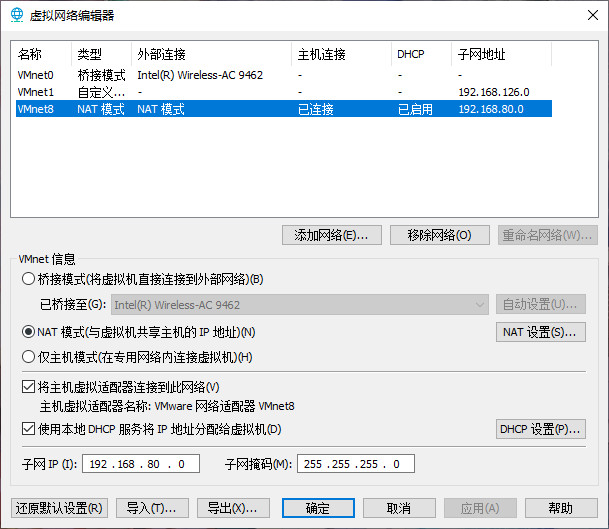Click the 192.168.80.0 subnet cell
Viewport: 609px width, 529px height.
pyautogui.click(x=491, y=109)
